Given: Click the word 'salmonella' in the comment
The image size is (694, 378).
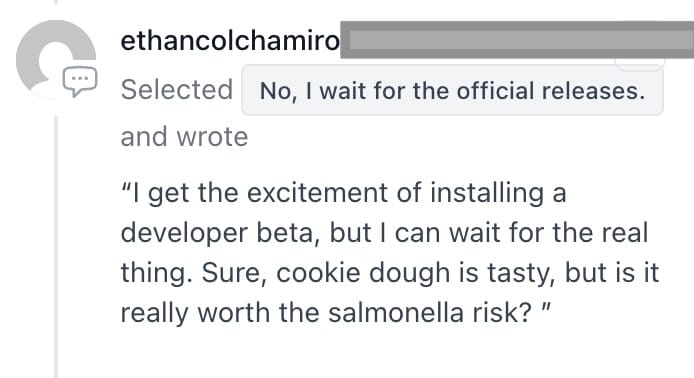Looking at the screenshot, I should coord(397,312).
